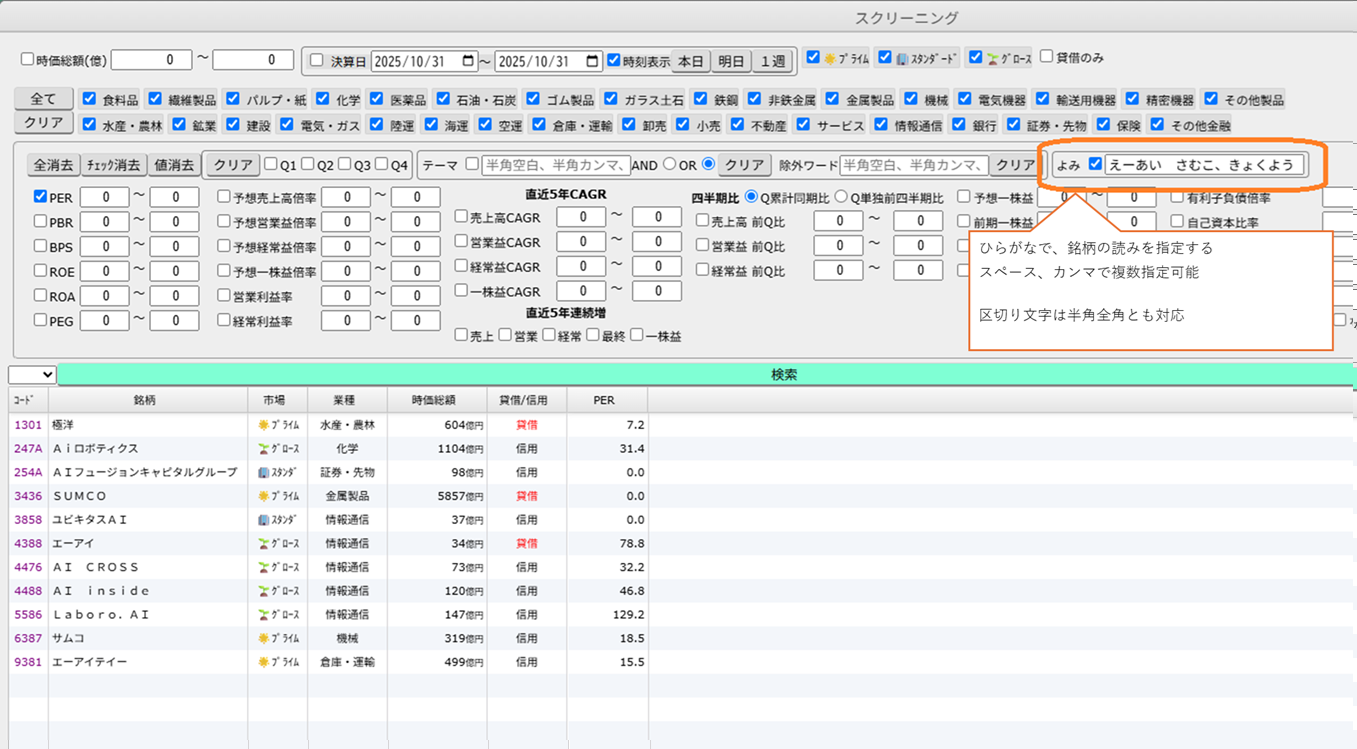Open the calendar picker on the end 決算日 date
Viewport: 1357px width, 749px height.
tap(593, 62)
